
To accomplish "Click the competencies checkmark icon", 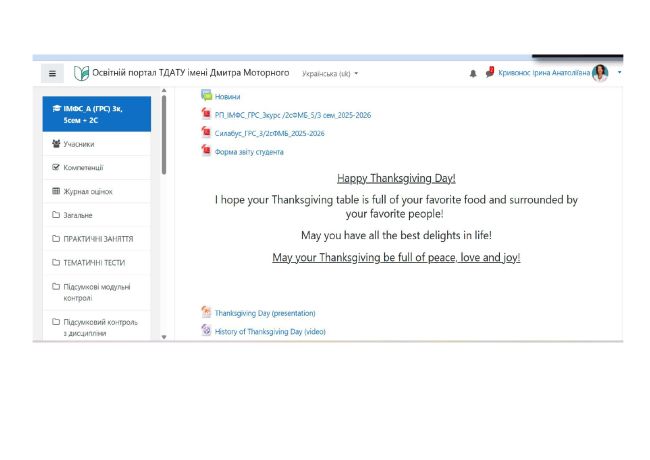I will tap(56, 167).
